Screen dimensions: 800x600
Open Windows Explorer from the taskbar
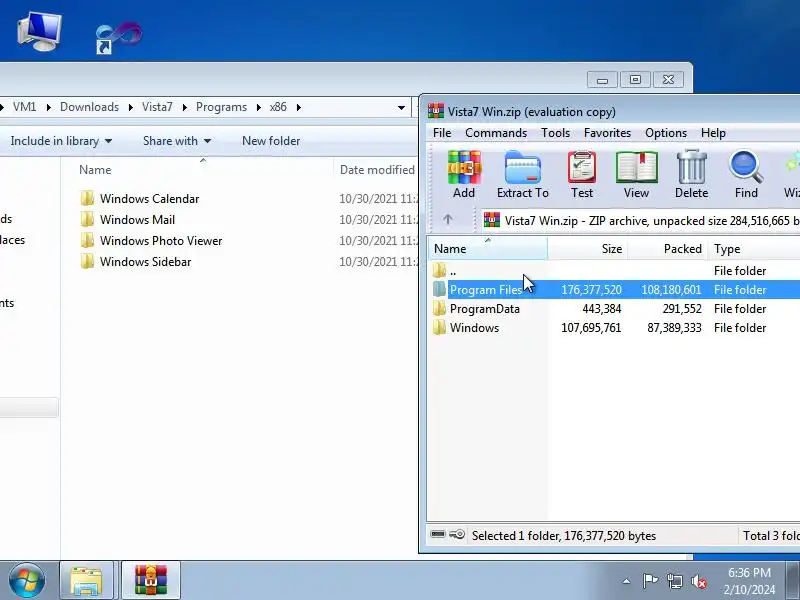click(86, 581)
